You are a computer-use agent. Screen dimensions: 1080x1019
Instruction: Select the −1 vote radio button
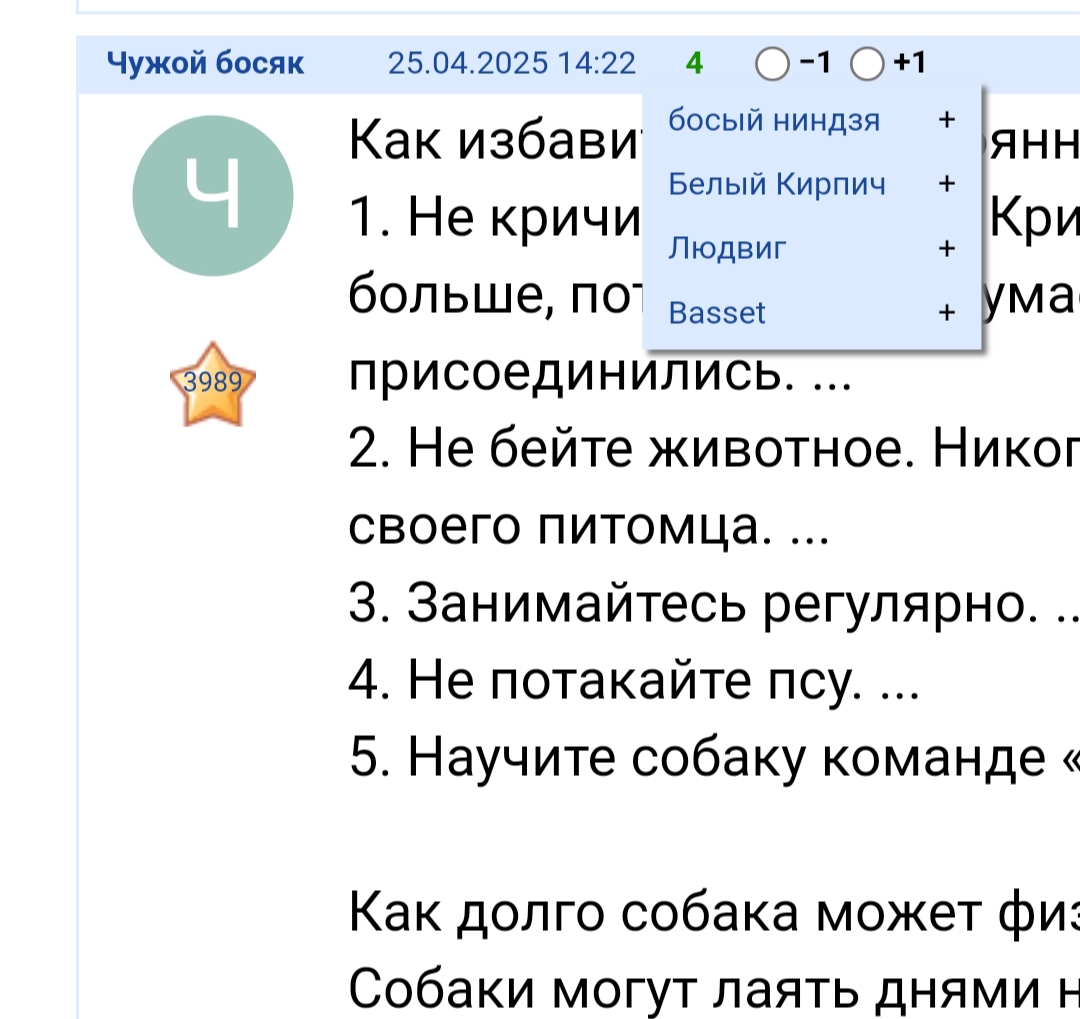(772, 63)
